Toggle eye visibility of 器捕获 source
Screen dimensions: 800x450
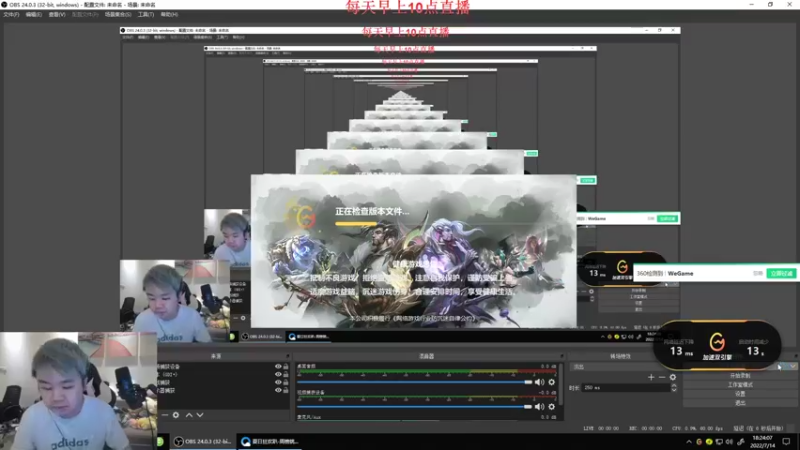click(x=278, y=390)
